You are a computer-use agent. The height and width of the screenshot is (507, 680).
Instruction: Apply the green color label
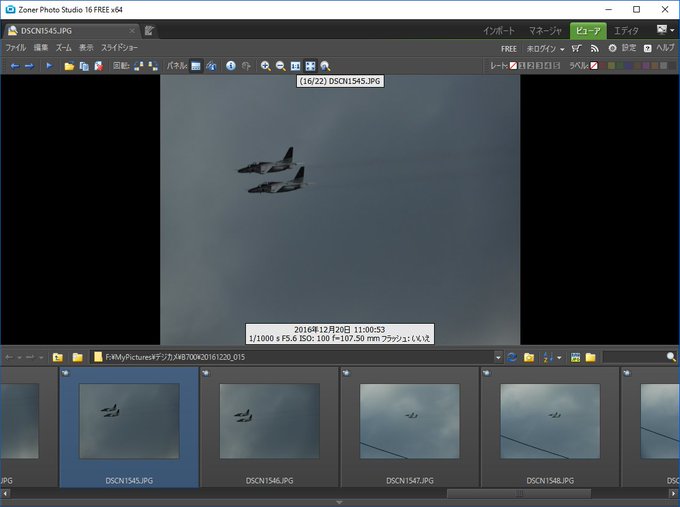click(x=620, y=66)
